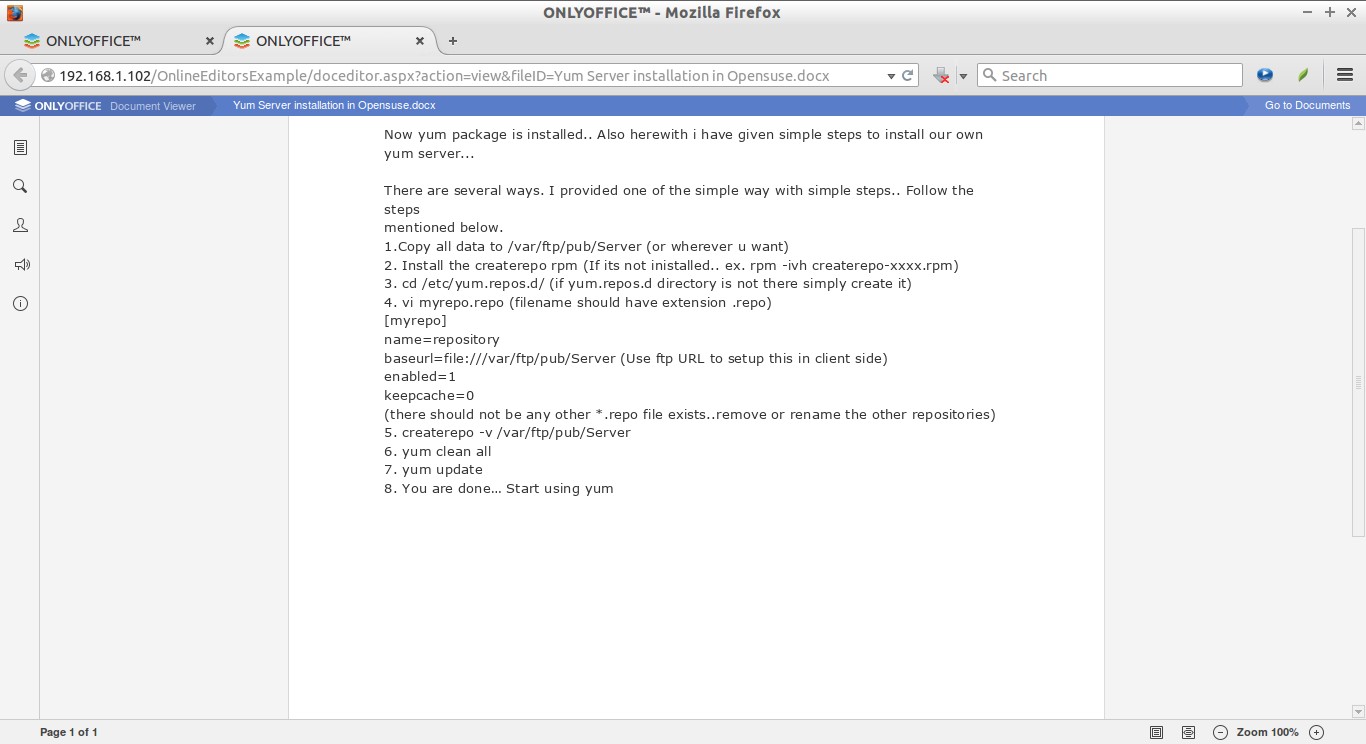Click the '4. vi myrepo.repo' line
The image size is (1366, 744).
(578, 302)
